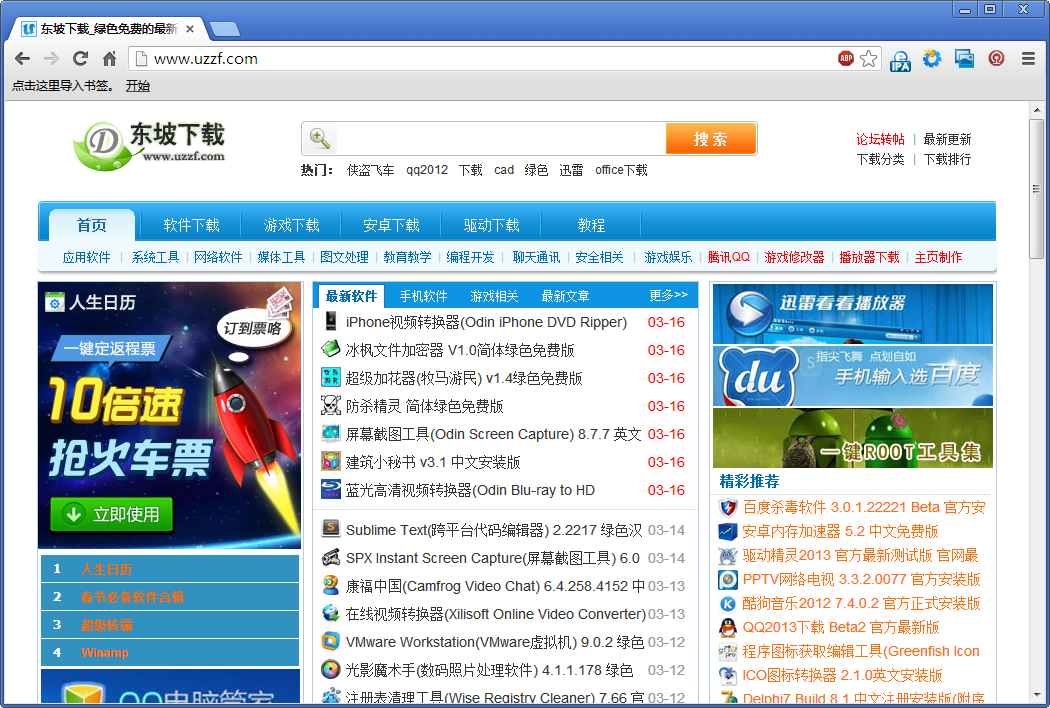This screenshot has width=1050, height=708.
Task: Click the 更多>> link
Action: (668, 295)
